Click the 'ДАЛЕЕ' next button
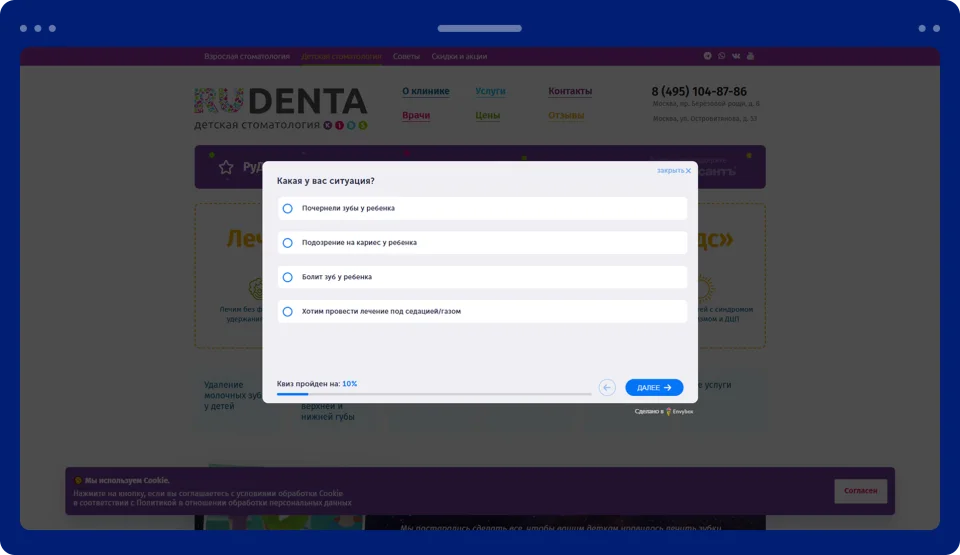 tap(654, 387)
